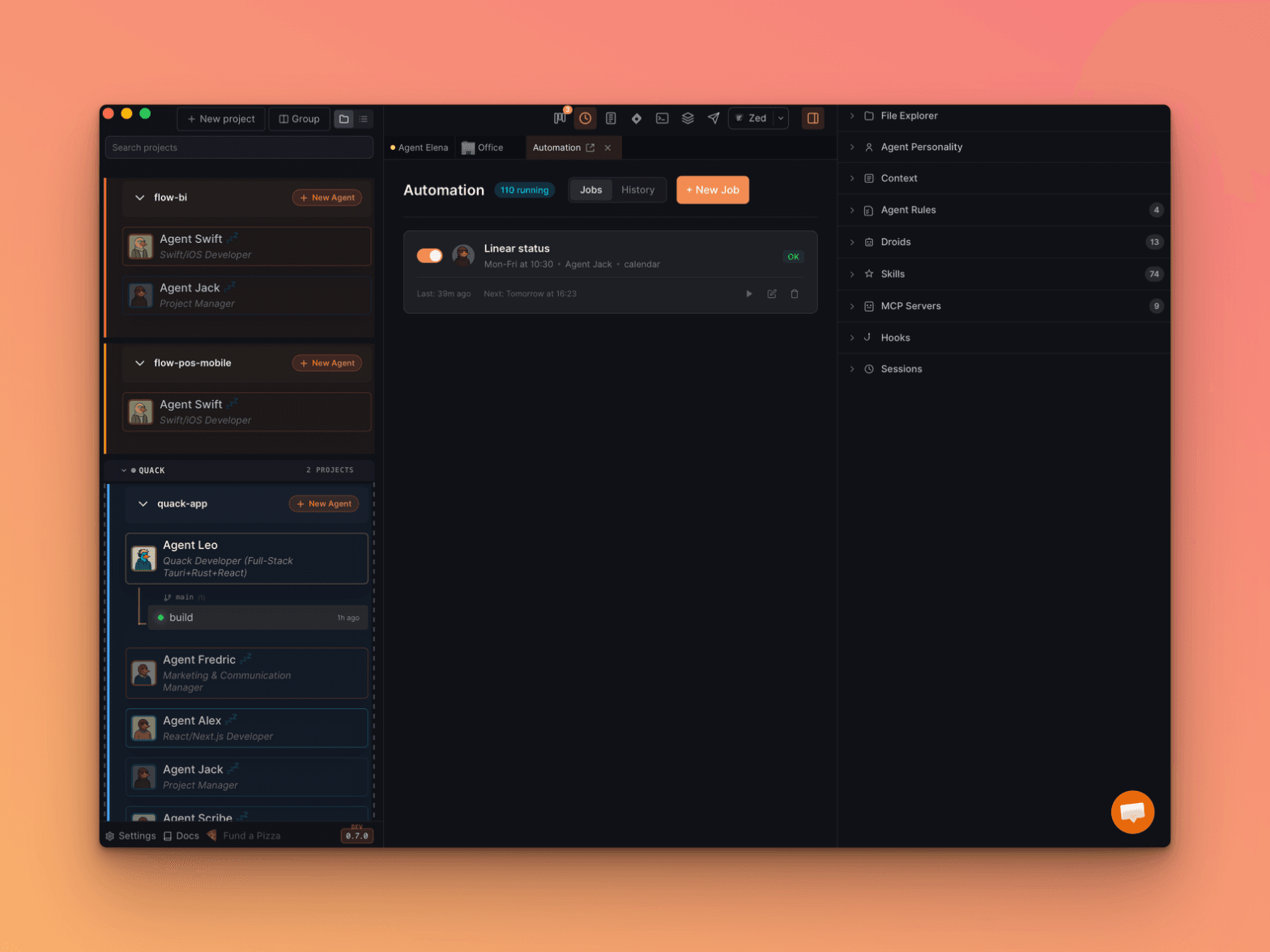Open the Agent Elena tab
1270x952 pixels.
420,147
